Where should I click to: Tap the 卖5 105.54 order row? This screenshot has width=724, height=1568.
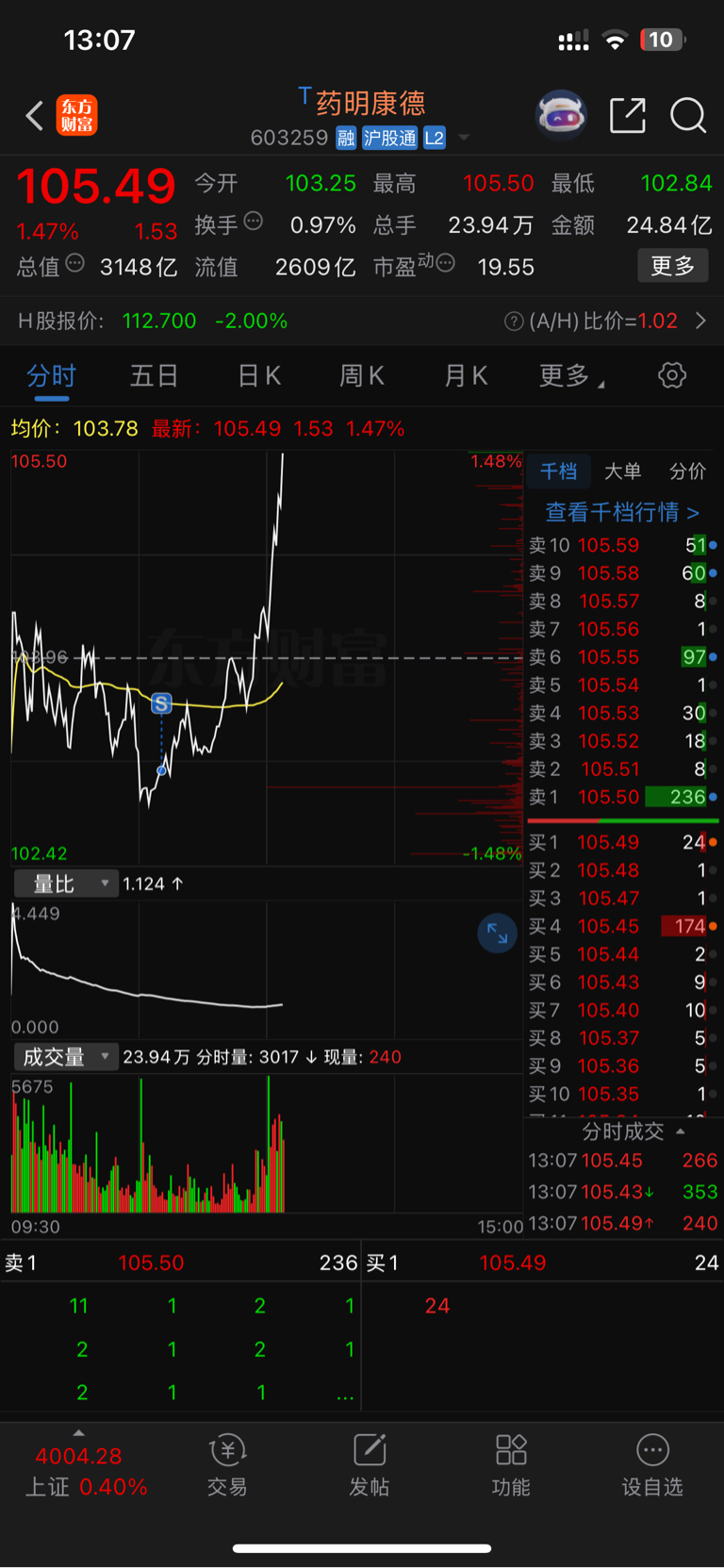[x=622, y=685]
